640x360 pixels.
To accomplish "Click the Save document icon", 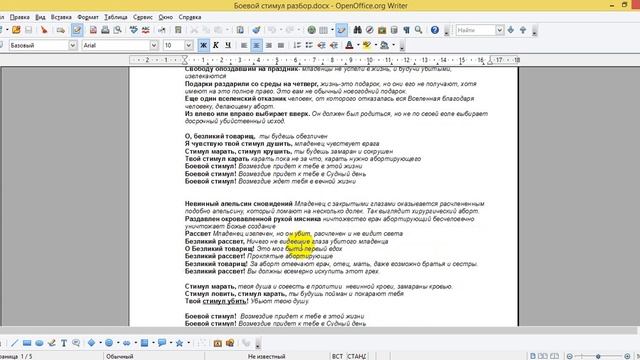I will (x=28, y=30).
